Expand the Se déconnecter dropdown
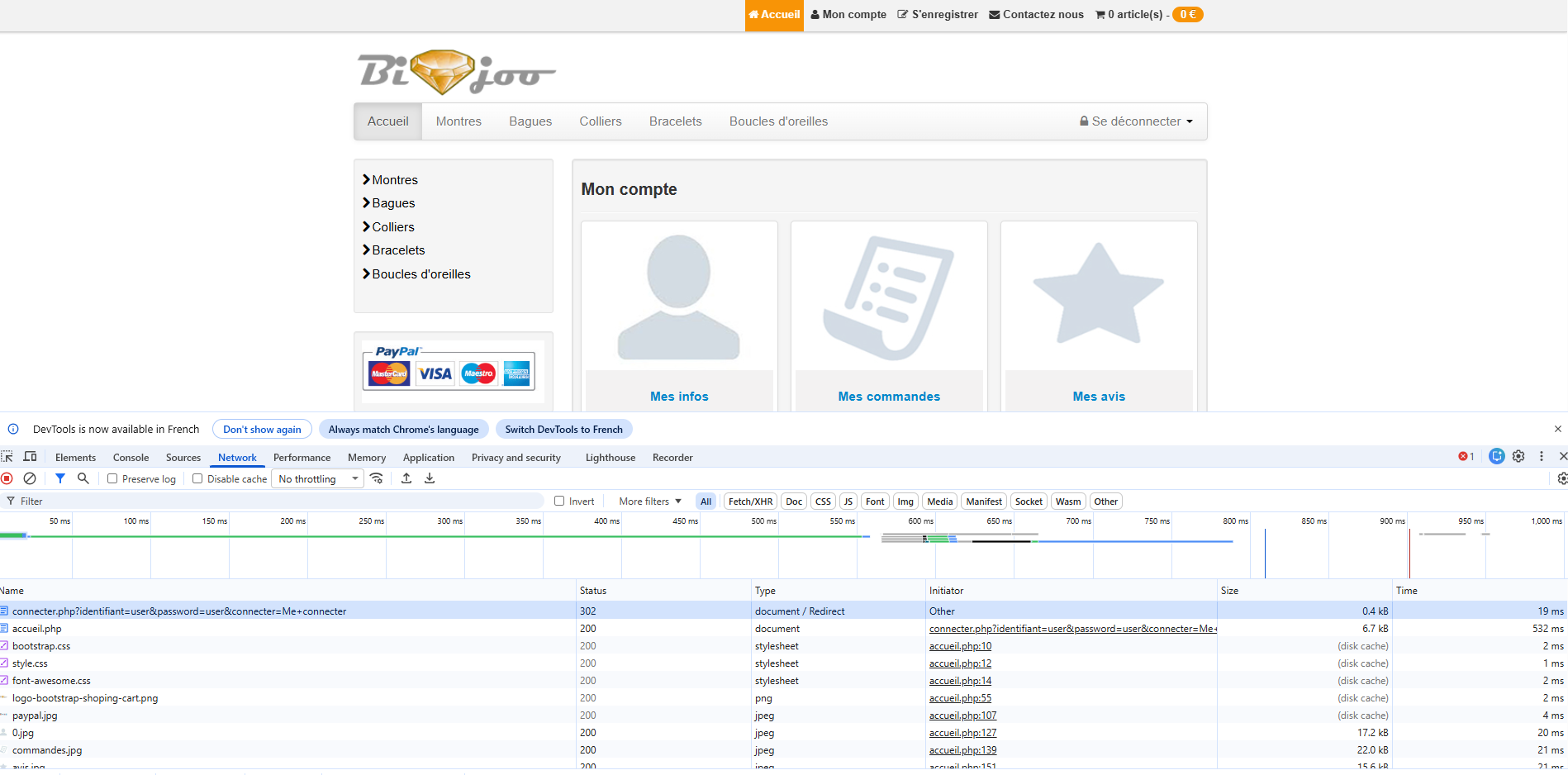The width and height of the screenshot is (1568, 775). pyautogui.click(x=1136, y=121)
